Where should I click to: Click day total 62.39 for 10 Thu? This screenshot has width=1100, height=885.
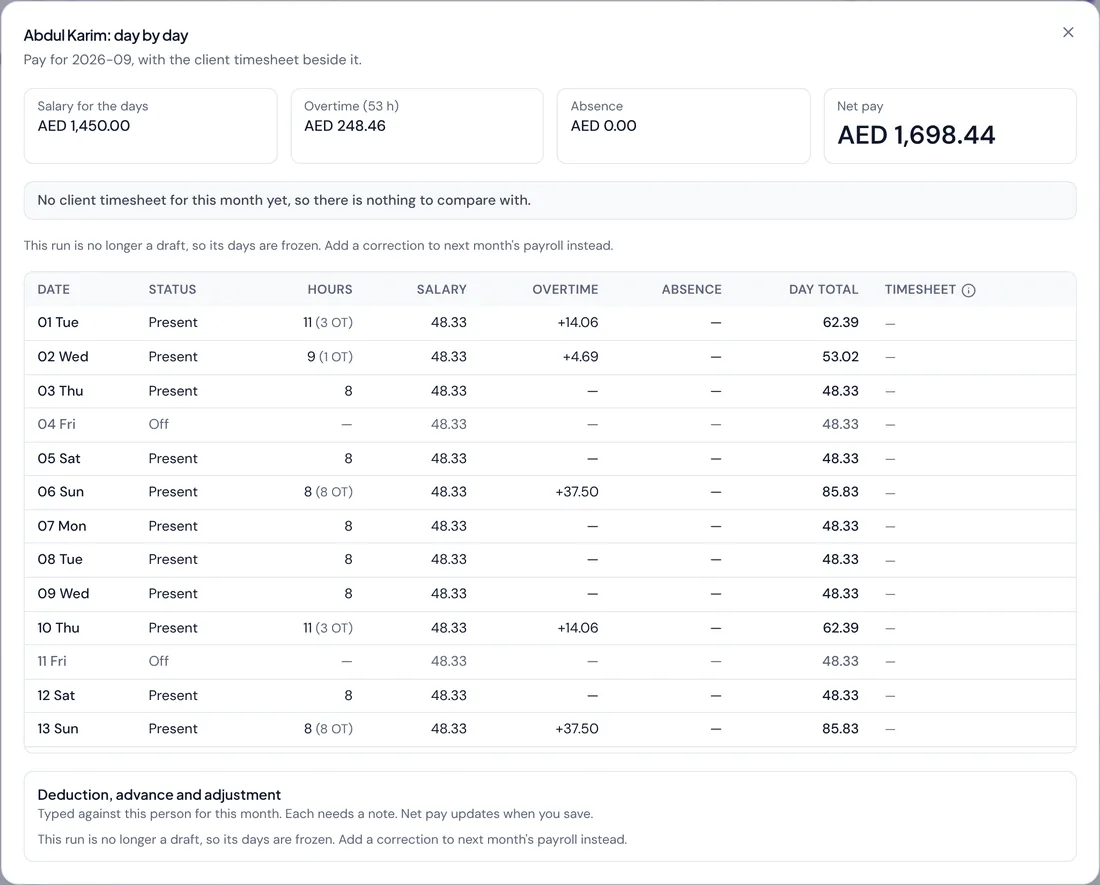click(840, 628)
